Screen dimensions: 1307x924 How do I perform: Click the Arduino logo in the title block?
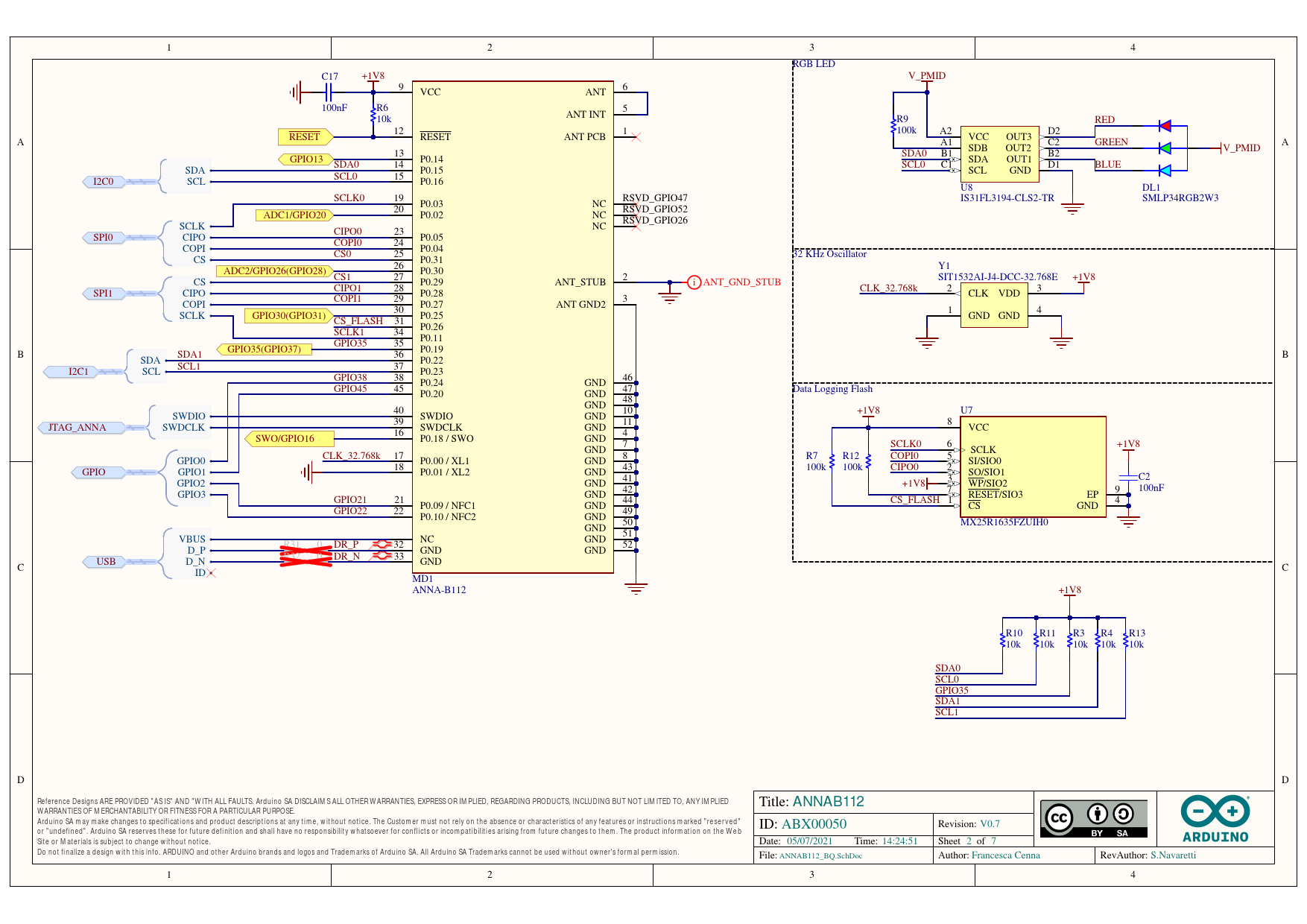[1215, 818]
